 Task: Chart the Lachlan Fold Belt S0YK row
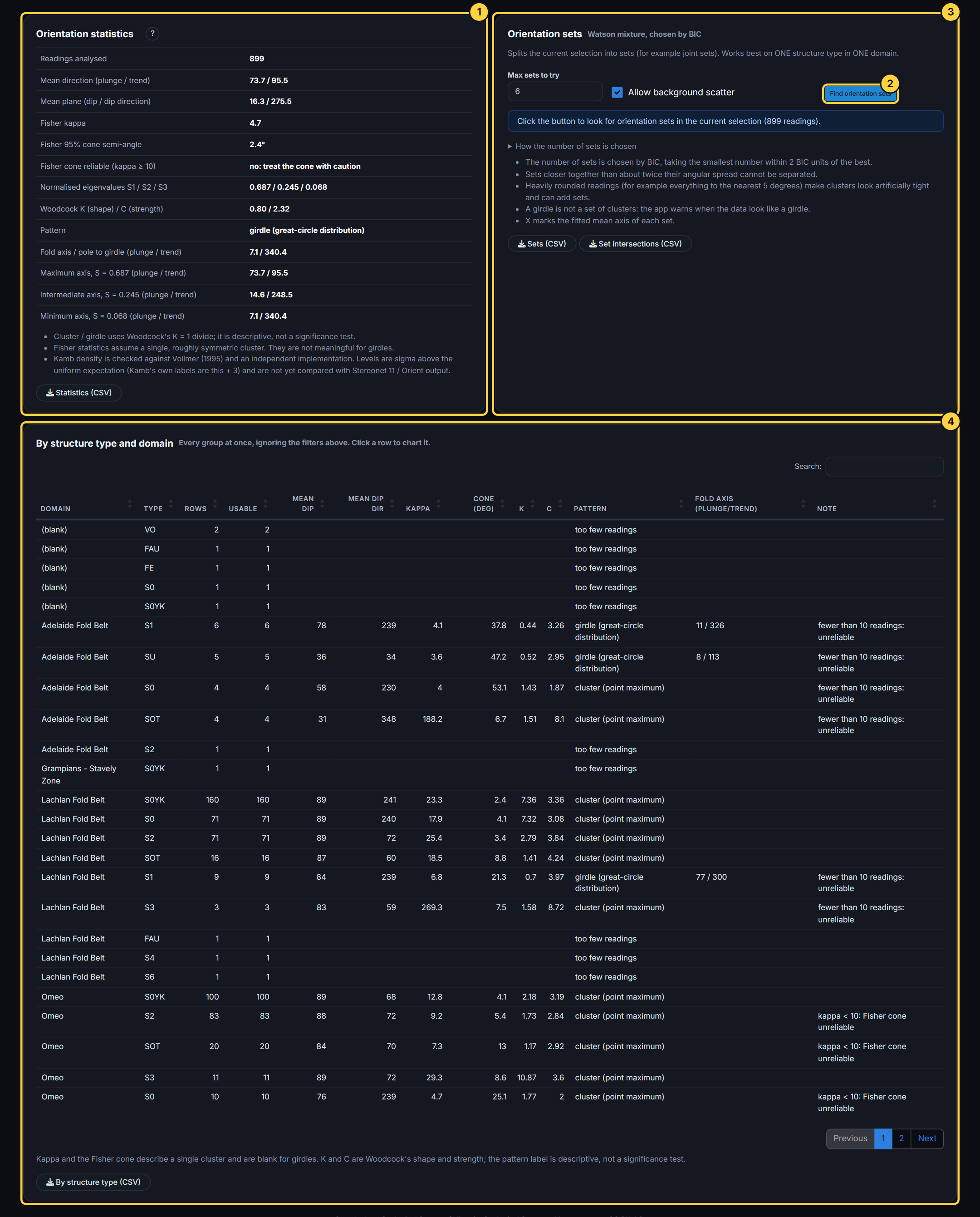pos(490,800)
